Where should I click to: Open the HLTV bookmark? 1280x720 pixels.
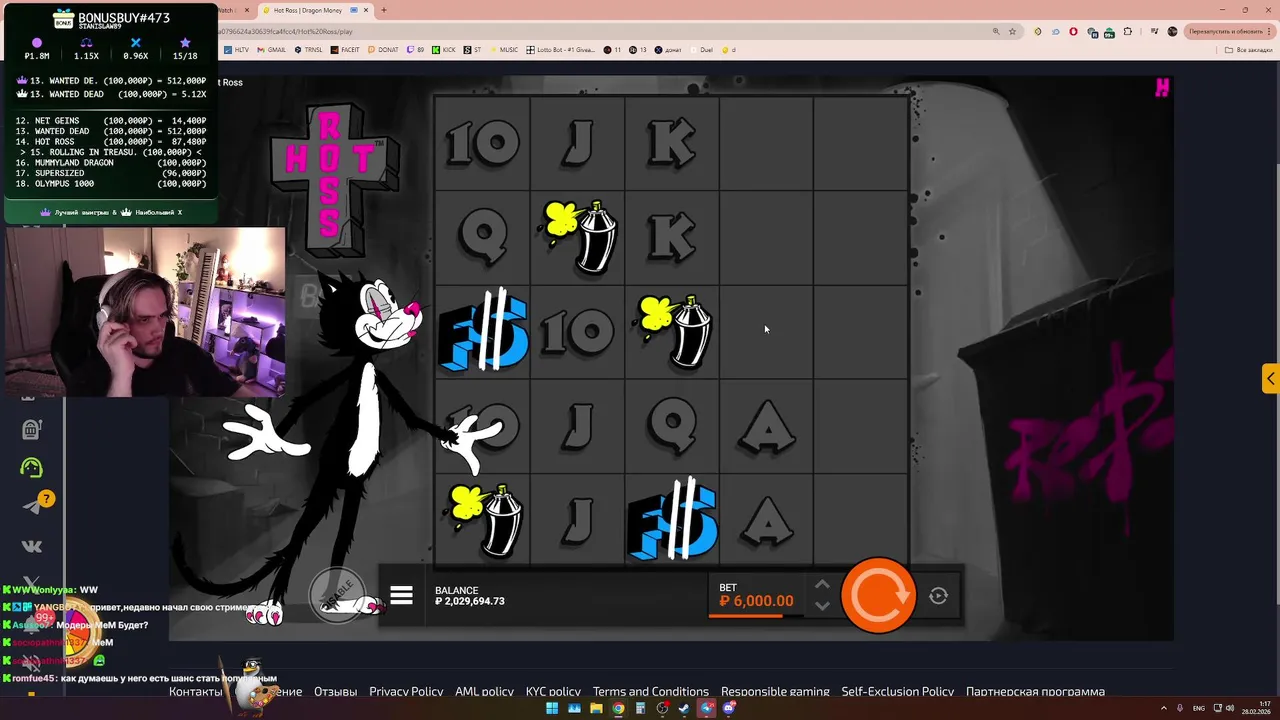click(x=237, y=50)
